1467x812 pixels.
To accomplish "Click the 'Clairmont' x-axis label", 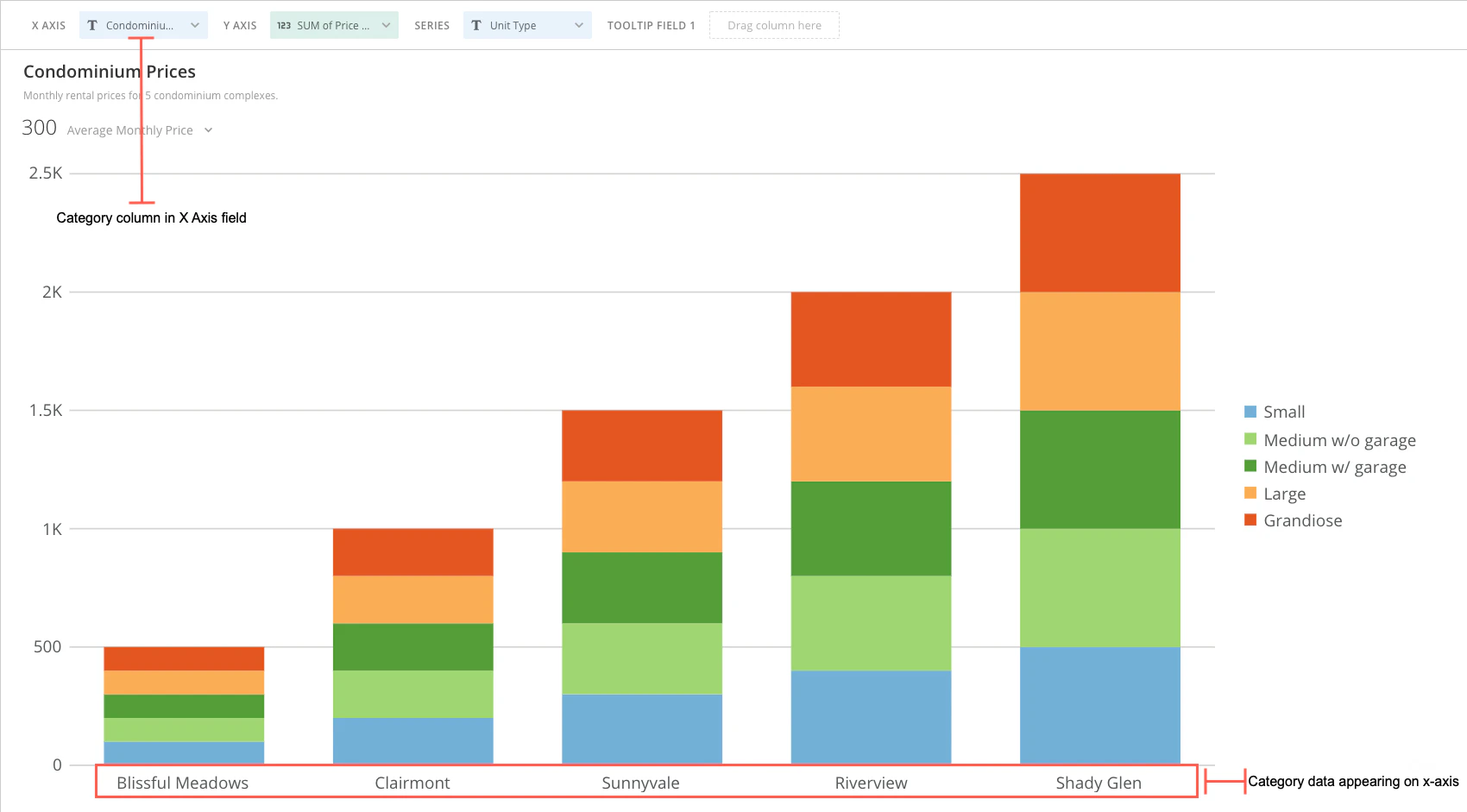I will 412,783.
